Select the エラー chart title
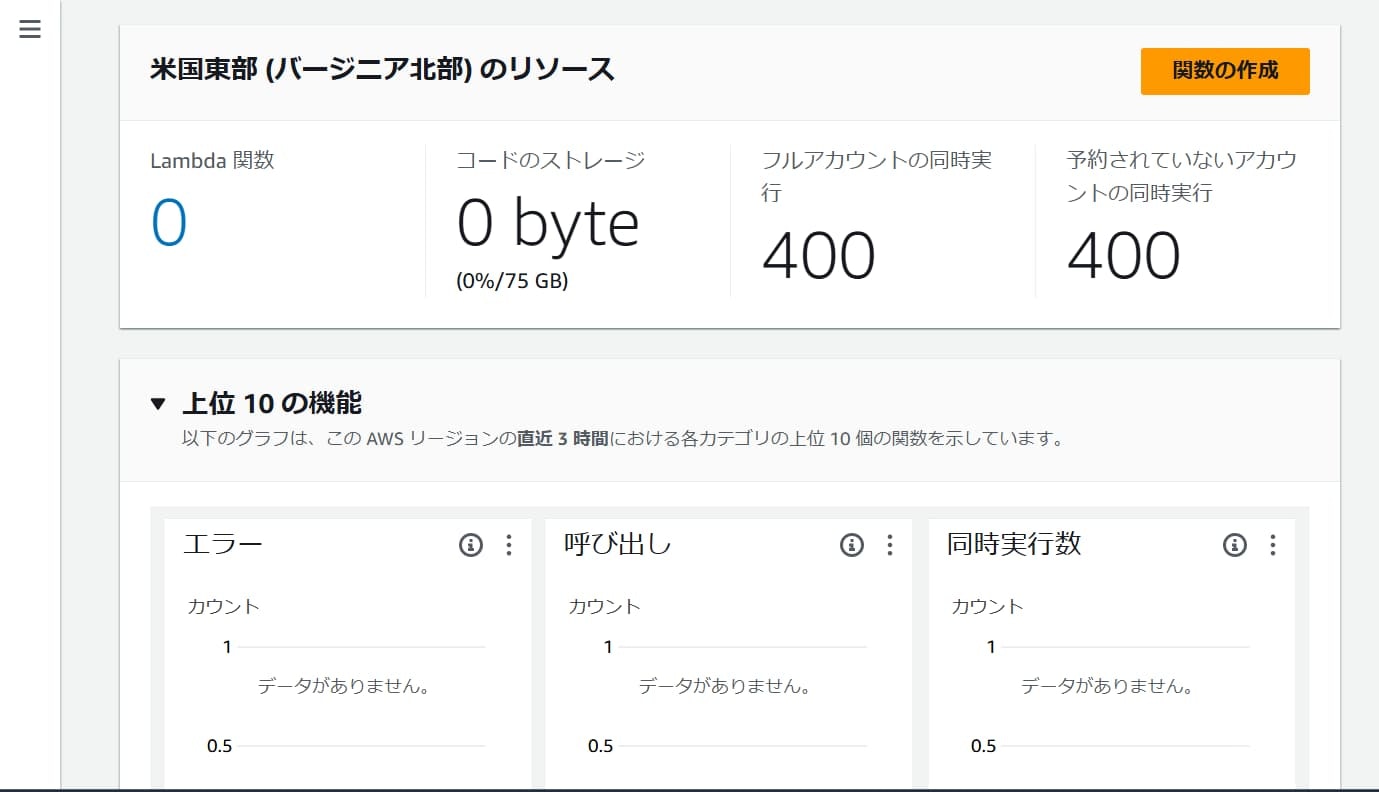Screen dimensions: 1379x792 [x=222, y=544]
